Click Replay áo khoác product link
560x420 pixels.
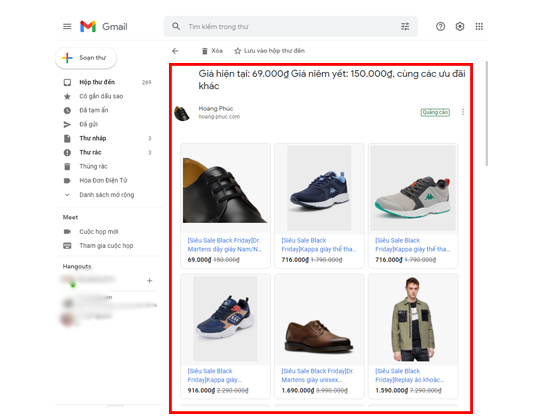(409, 376)
